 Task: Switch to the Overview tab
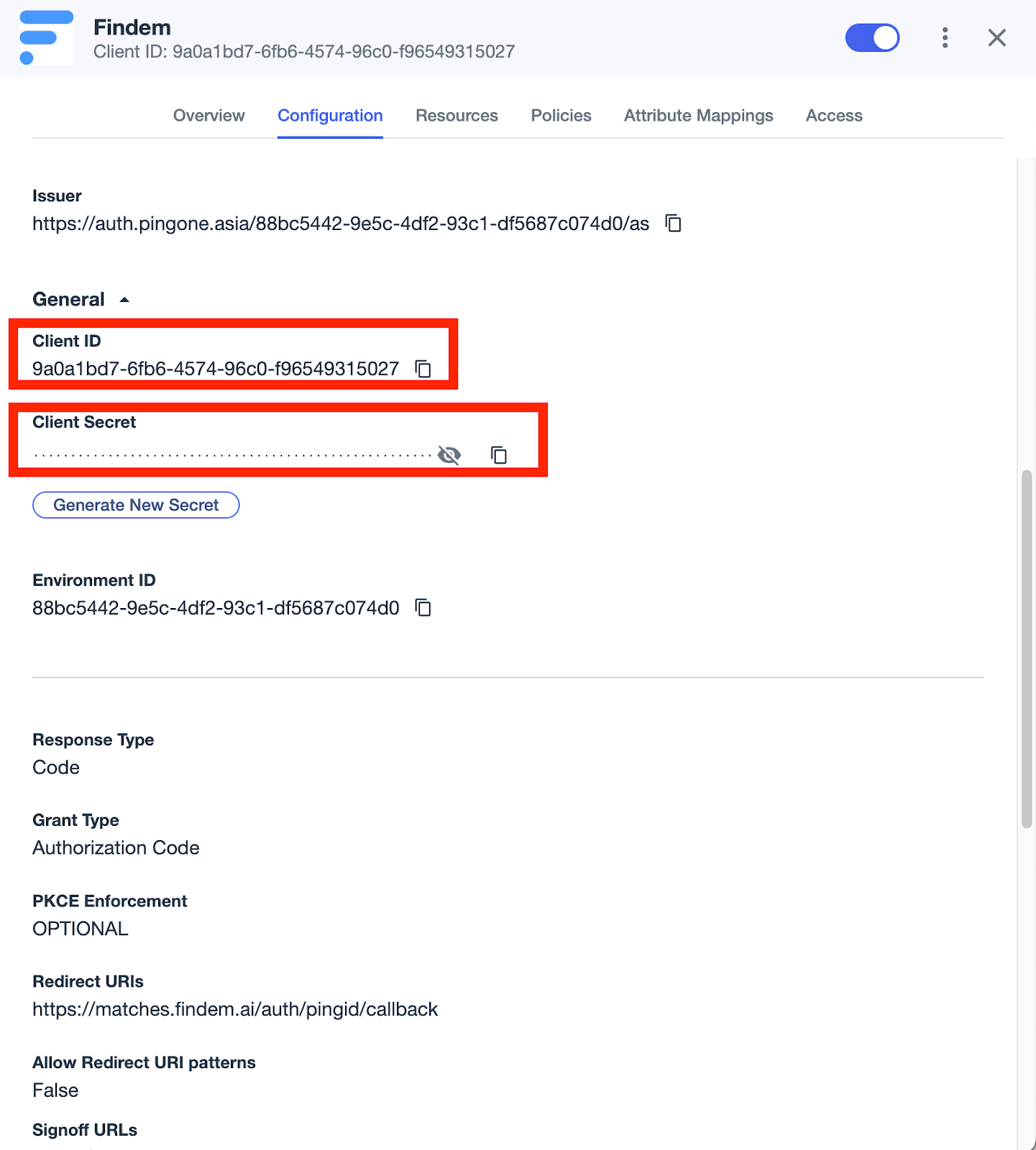coord(209,116)
